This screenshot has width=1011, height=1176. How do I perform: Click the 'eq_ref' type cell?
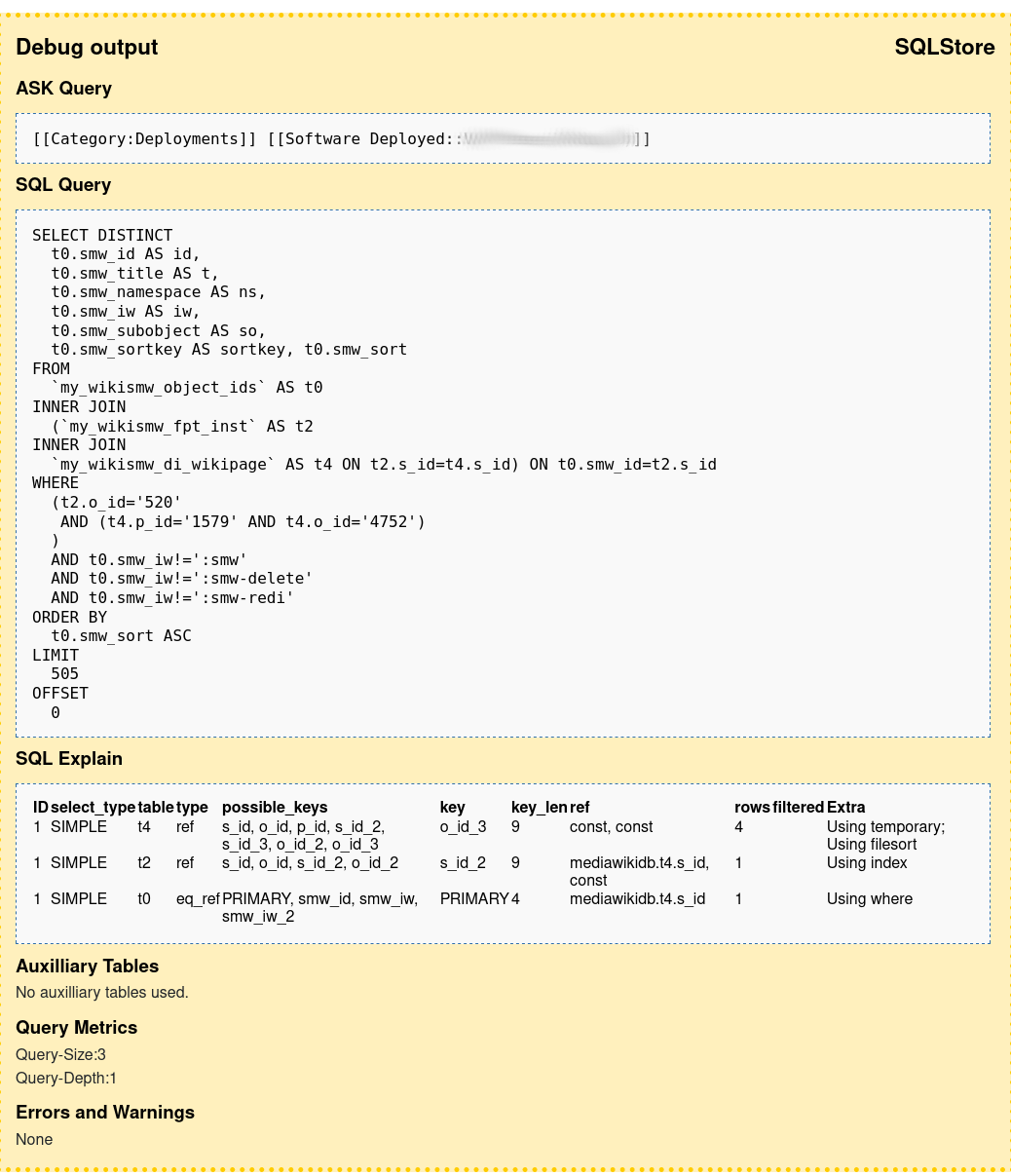[x=198, y=899]
